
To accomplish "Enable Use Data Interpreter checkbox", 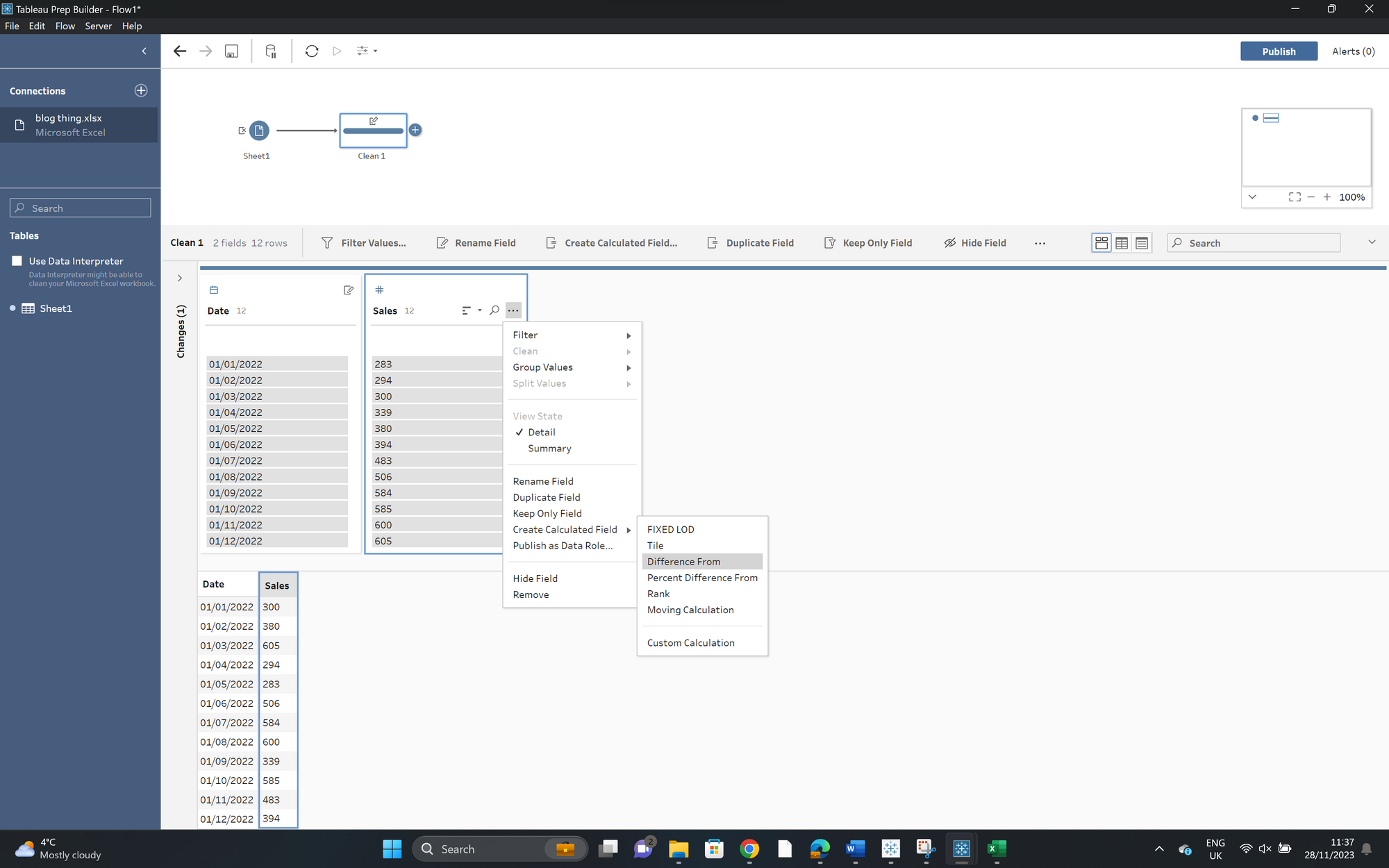I will point(17,261).
